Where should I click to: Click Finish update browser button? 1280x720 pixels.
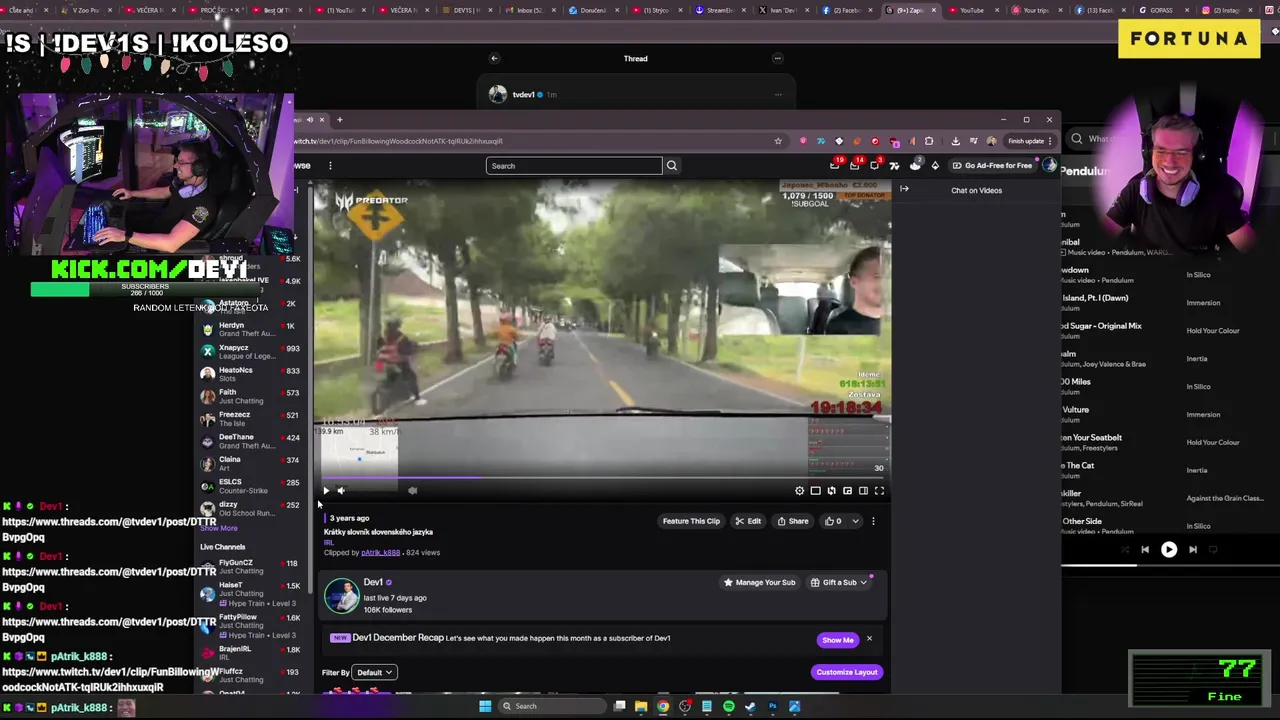click(x=1029, y=141)
